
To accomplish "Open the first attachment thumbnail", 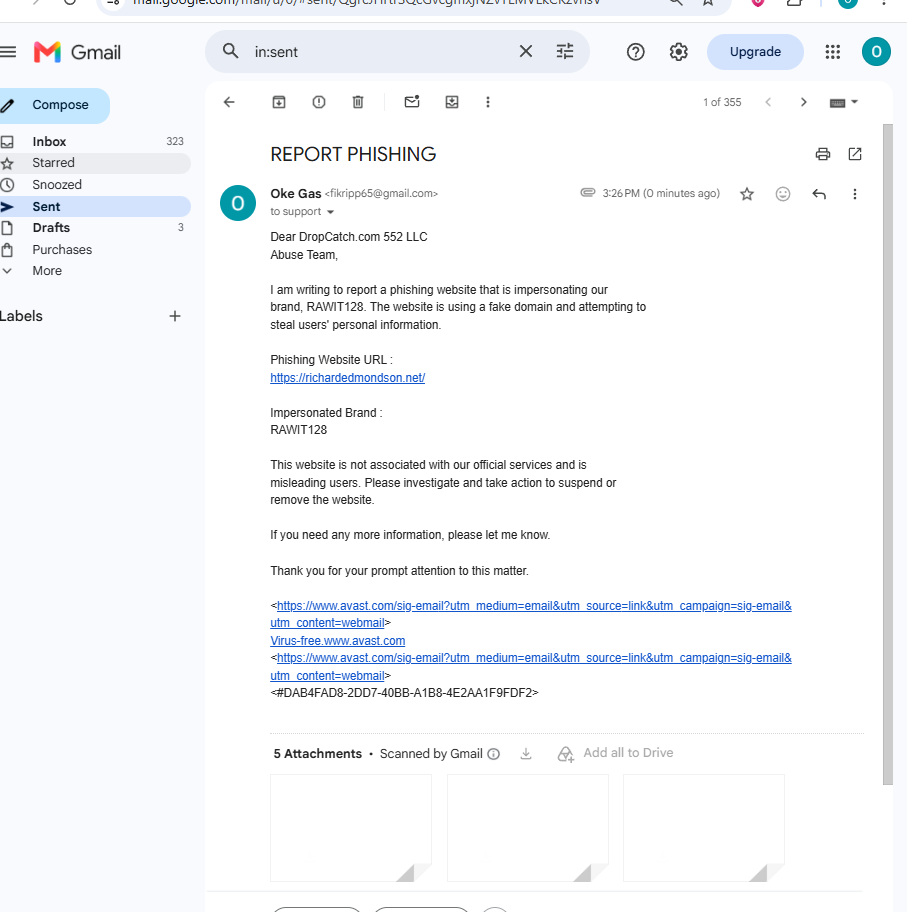I will (x=351, y=828).
